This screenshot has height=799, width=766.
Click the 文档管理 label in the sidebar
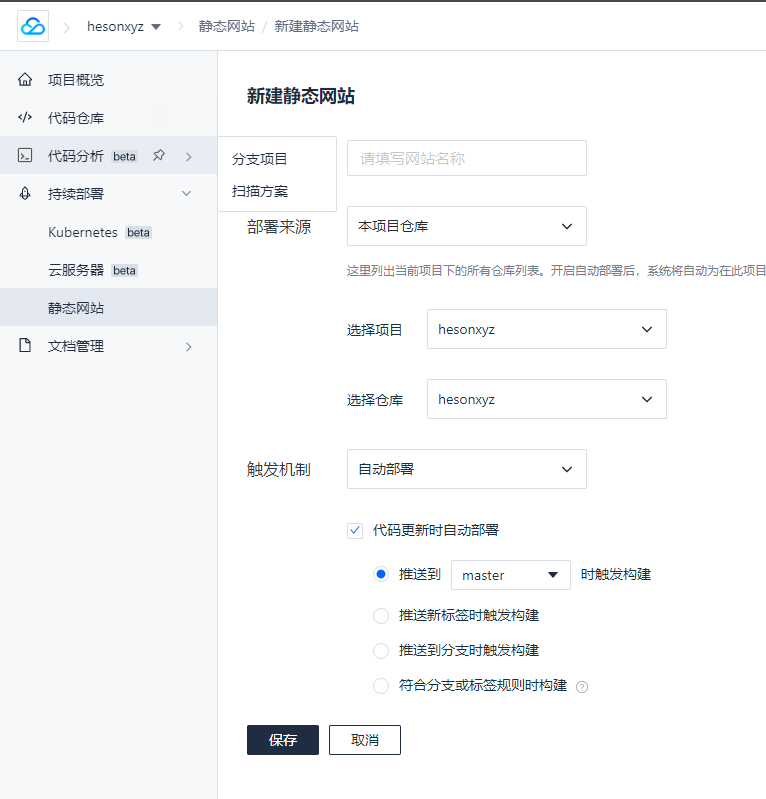point(76,346)
